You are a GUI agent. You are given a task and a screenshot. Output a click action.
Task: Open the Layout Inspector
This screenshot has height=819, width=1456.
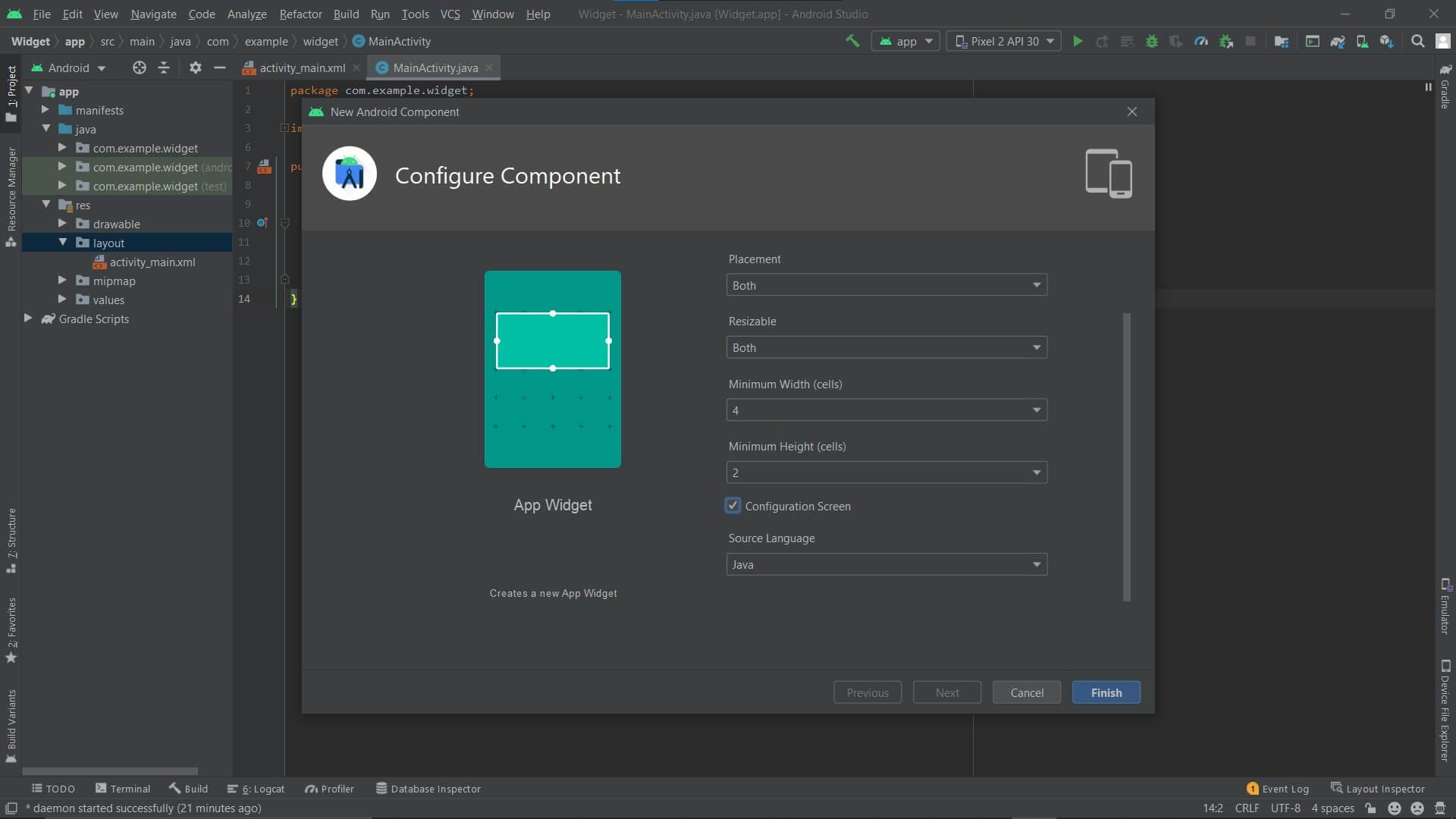click(x=1378, y=789)
